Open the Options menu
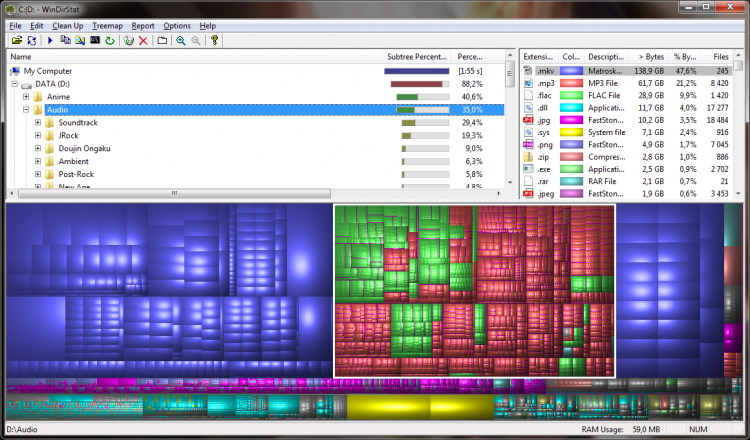 point(177,26)
